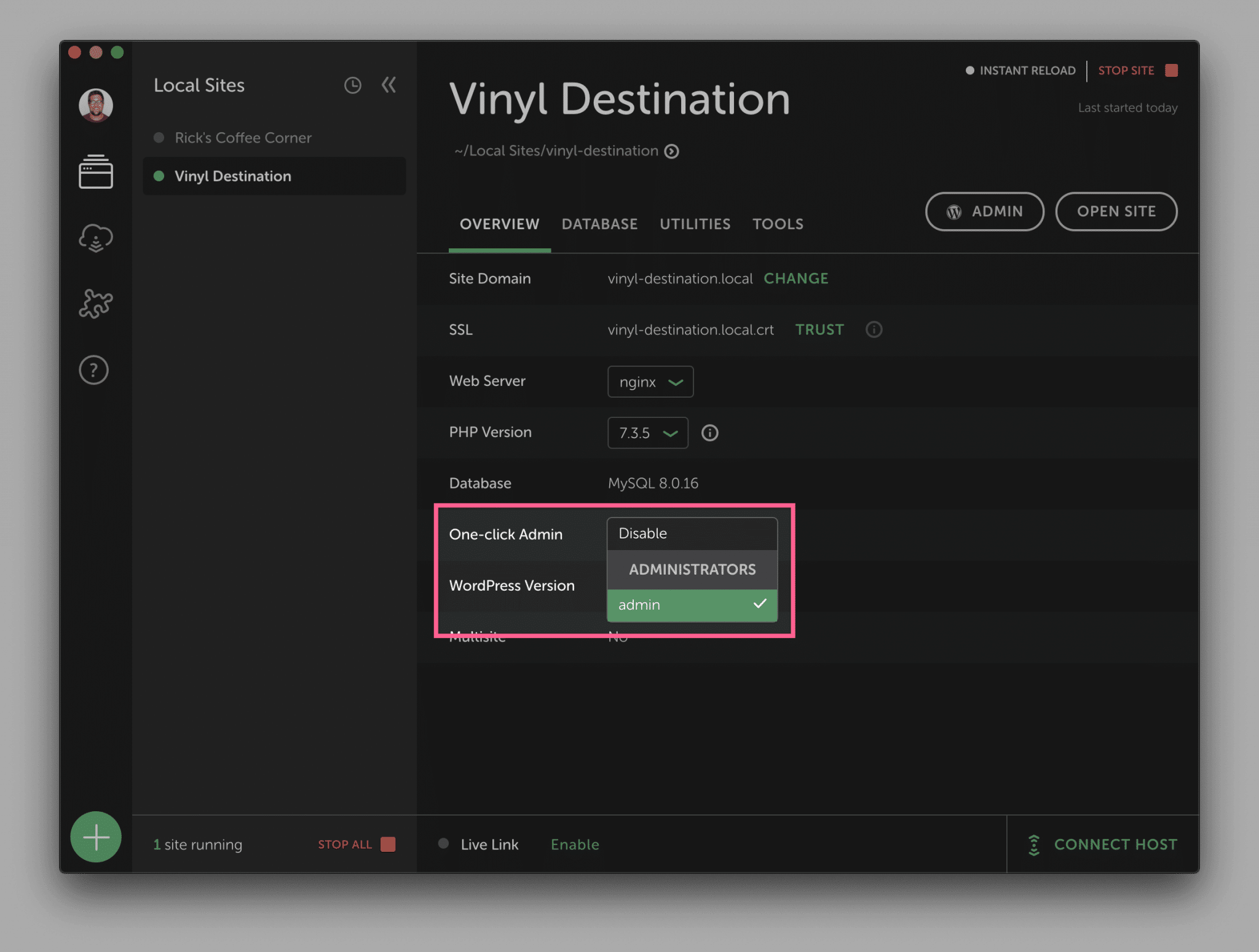Reveal site folder via path arrow icon

pos(672,151)
